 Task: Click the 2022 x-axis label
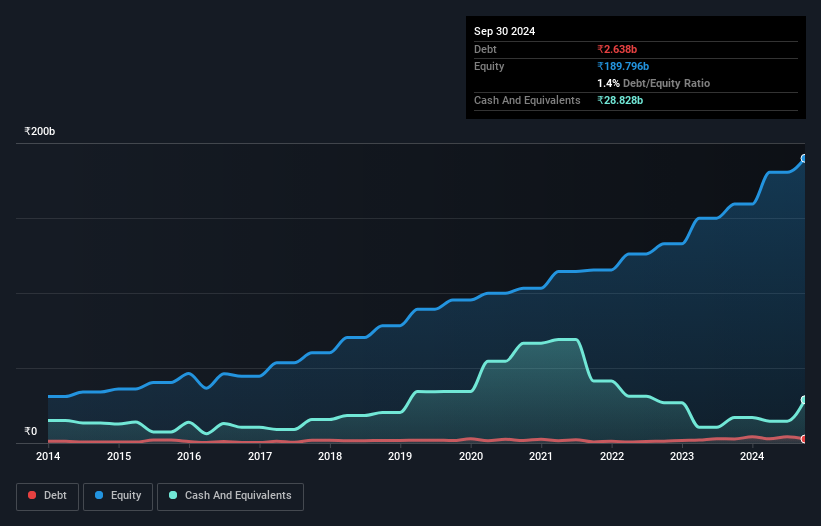(x=612, y=456)
